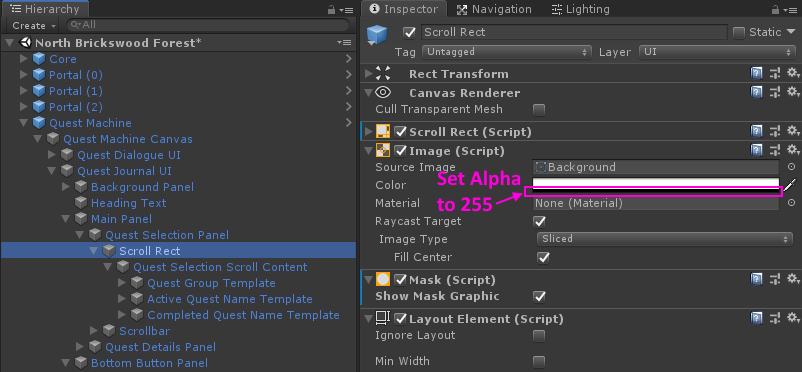Open the Rect Transform preset icon

click(x=775, y=74)
